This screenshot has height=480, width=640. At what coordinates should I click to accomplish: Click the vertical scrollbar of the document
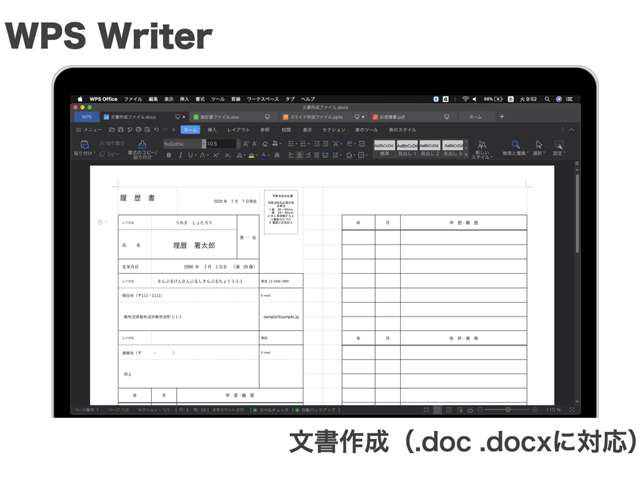tap(577, 213)
